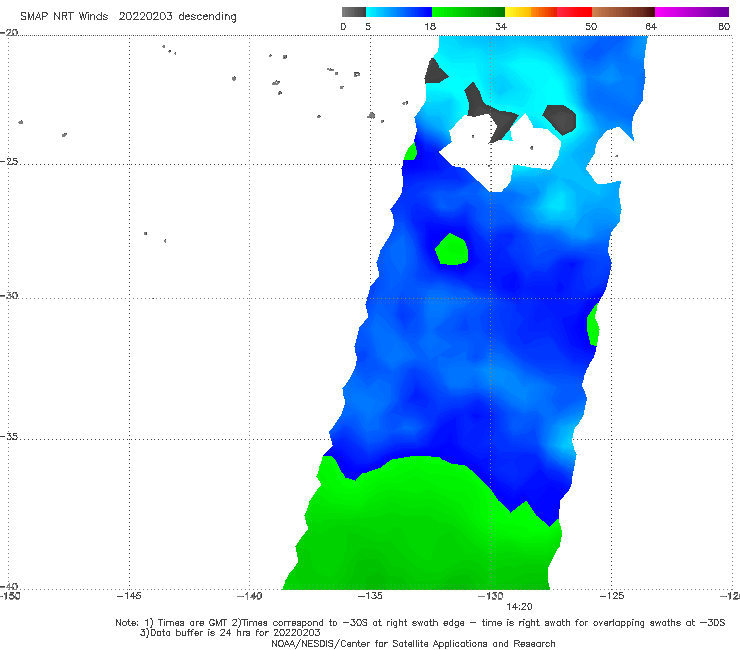
Task: Click the '64' label under the color bar
Action: [x=651, y=26]
